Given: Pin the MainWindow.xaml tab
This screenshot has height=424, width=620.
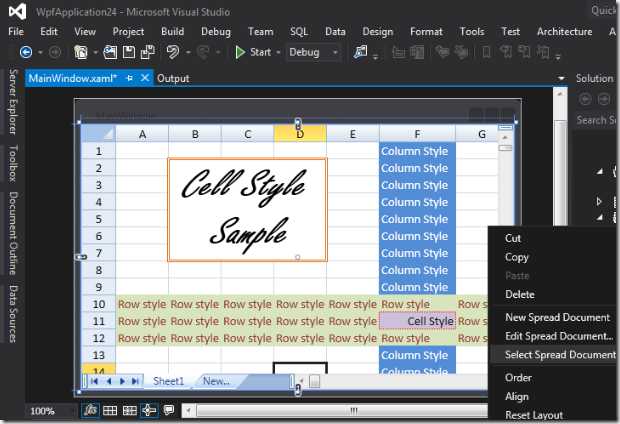Looking at the screenshot, I should (130, 78).
